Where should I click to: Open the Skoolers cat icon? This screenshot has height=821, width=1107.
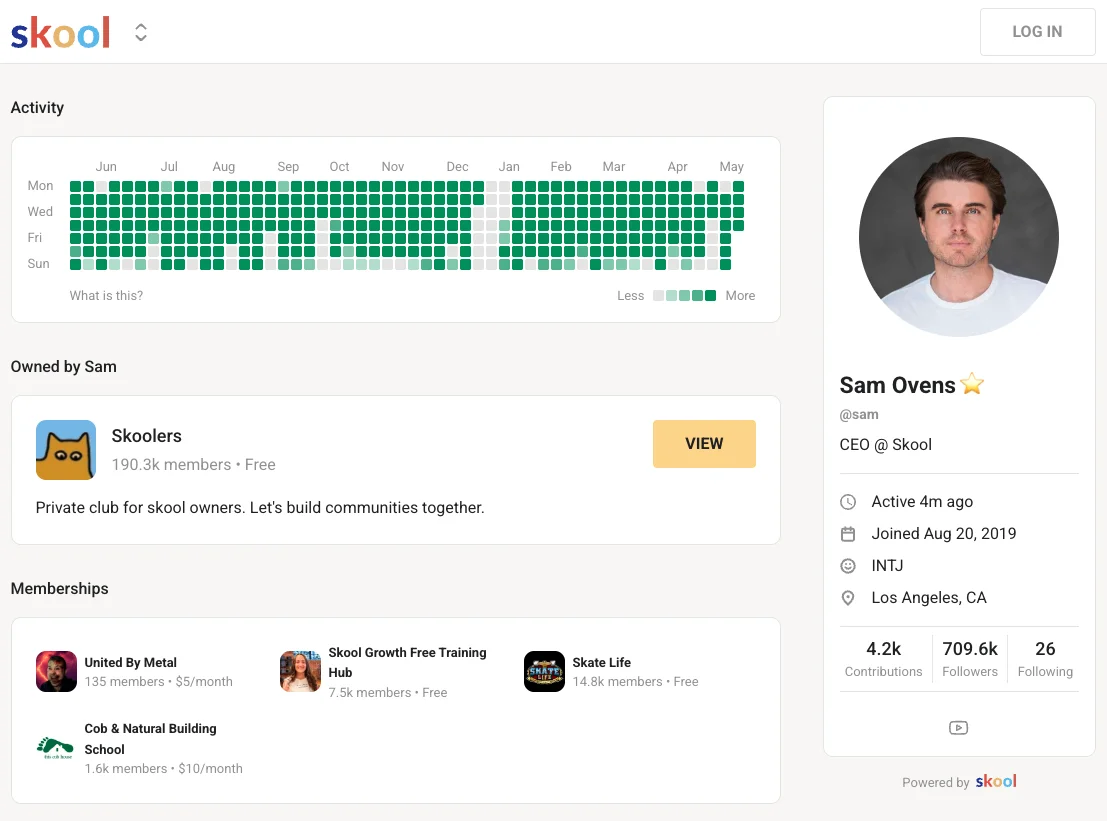[x=66, y=450]
